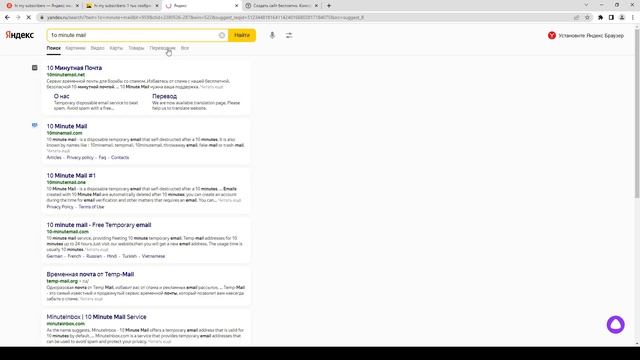The width and height of the screenshot is (640, 360).
Task: Open the 10minutemail.net green URL
Action: 66,75
